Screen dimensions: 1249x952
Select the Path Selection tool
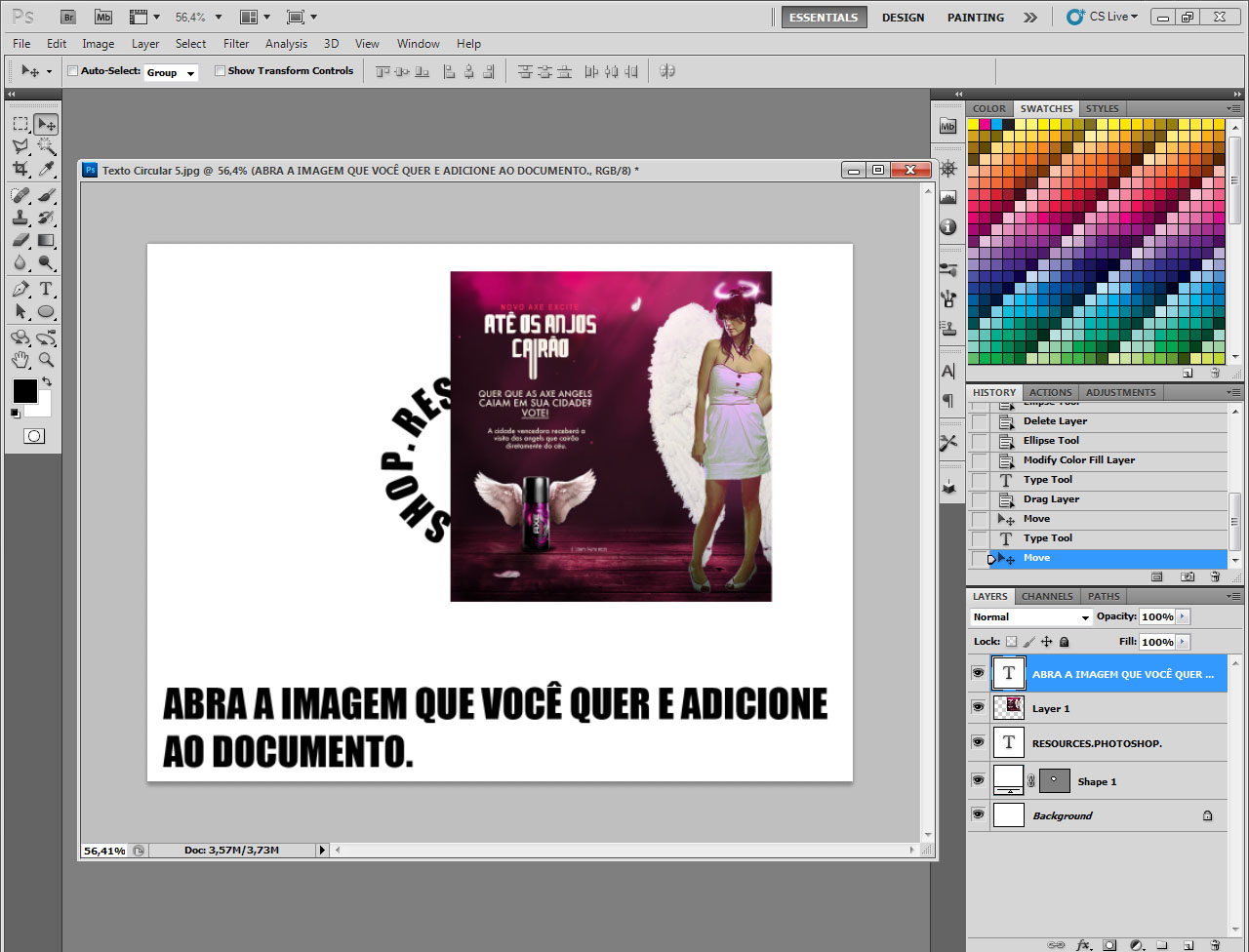(x=20, y=311)
